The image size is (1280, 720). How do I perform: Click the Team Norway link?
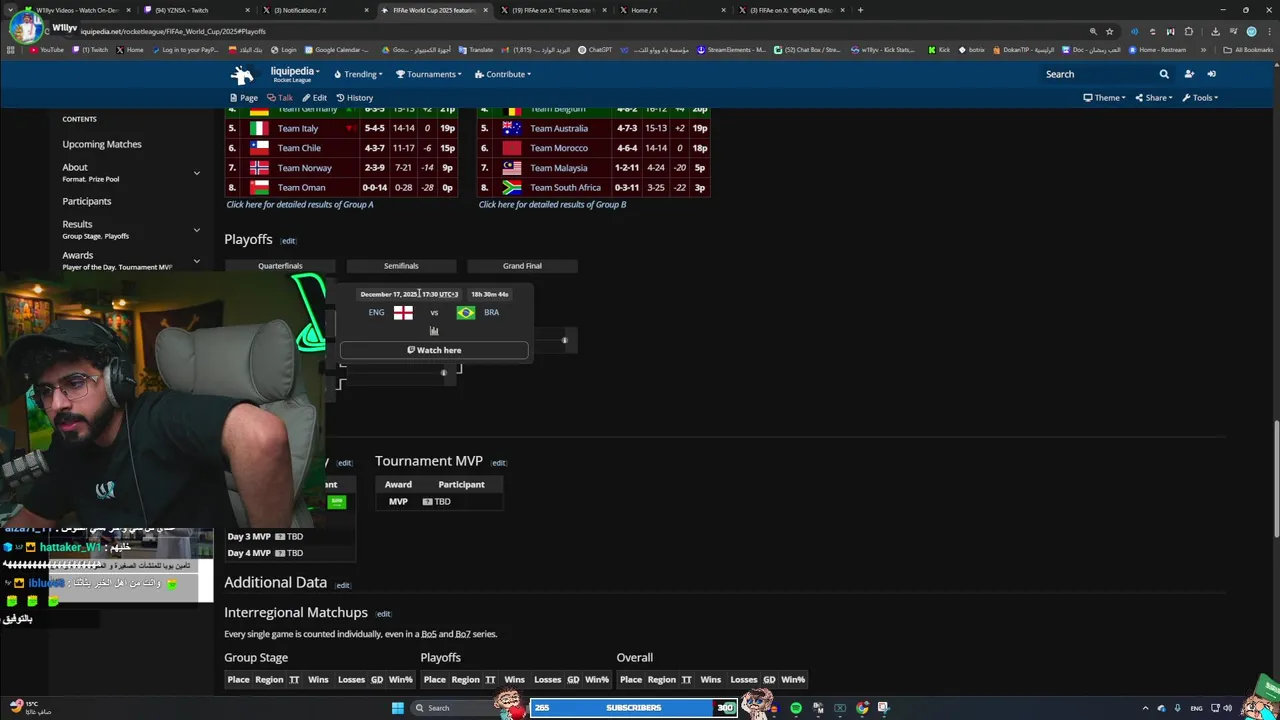click(x=304, y=168)
